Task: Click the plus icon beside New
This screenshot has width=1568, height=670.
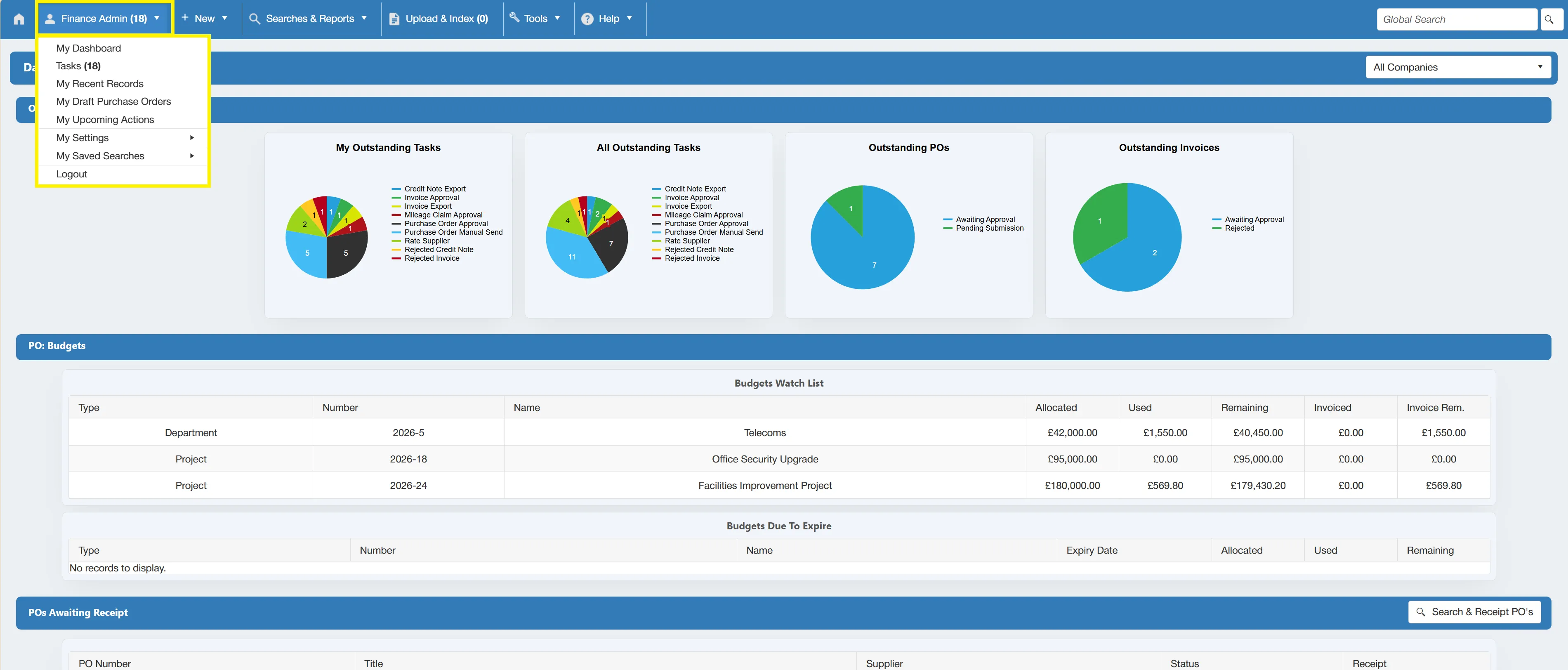Action: tap(185, 18)
